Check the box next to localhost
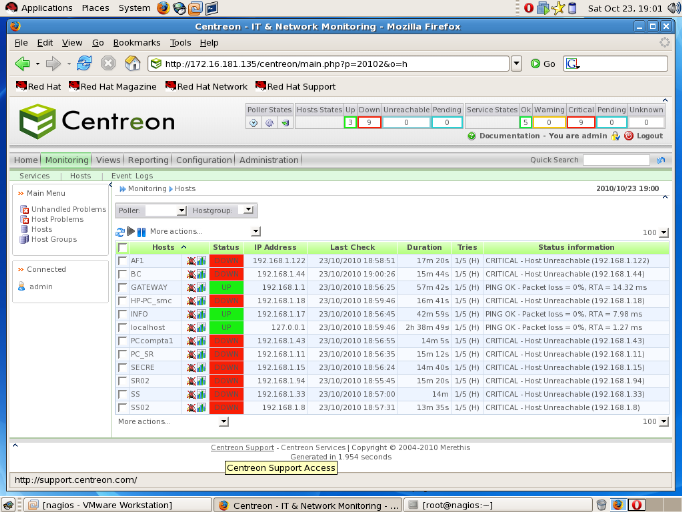The image size is (682, 512). pyautogui.click(x=122, y=327)
